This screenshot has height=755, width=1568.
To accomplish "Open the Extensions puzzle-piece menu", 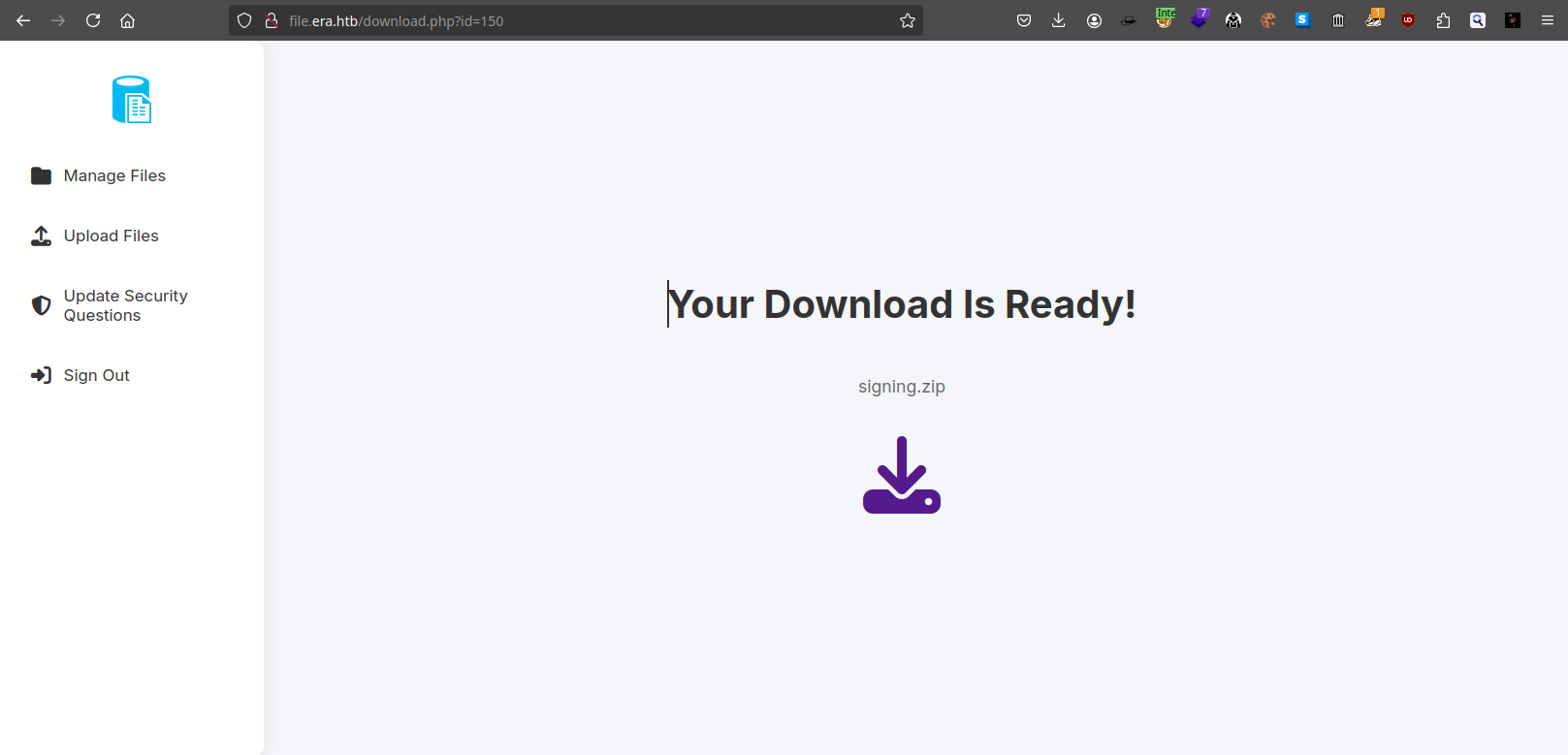I will 1443,20.
